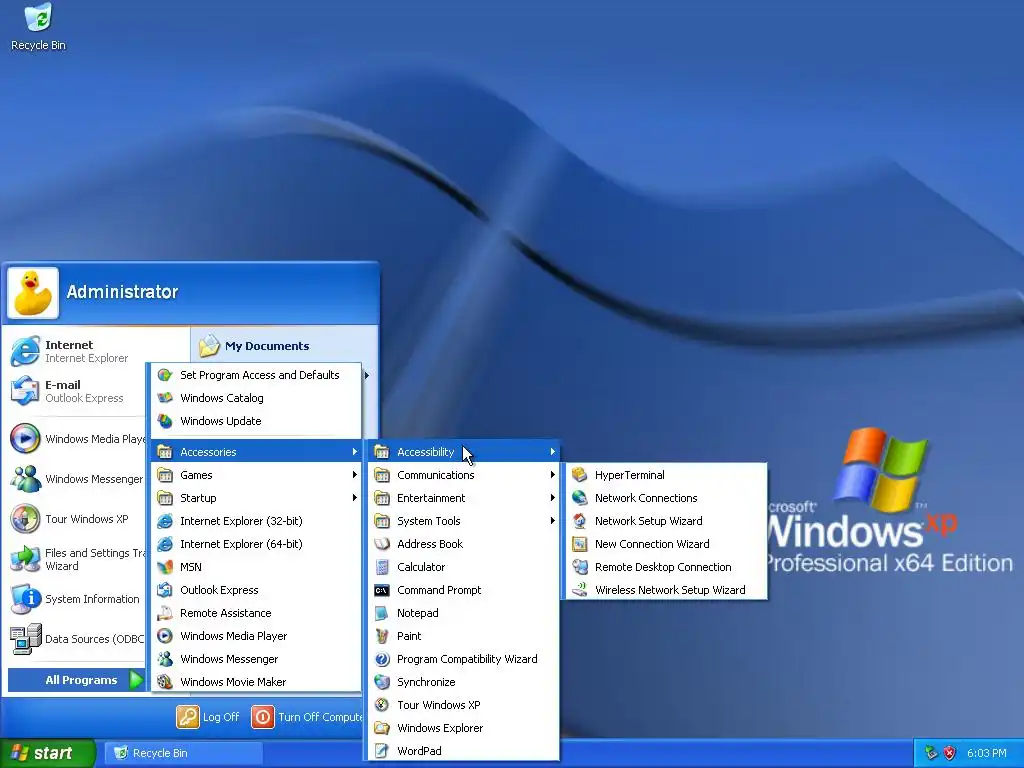Viewport: 1024px width, 768px height.
Task: Expand the Communications submenu
Action: (x=464, y=475)
